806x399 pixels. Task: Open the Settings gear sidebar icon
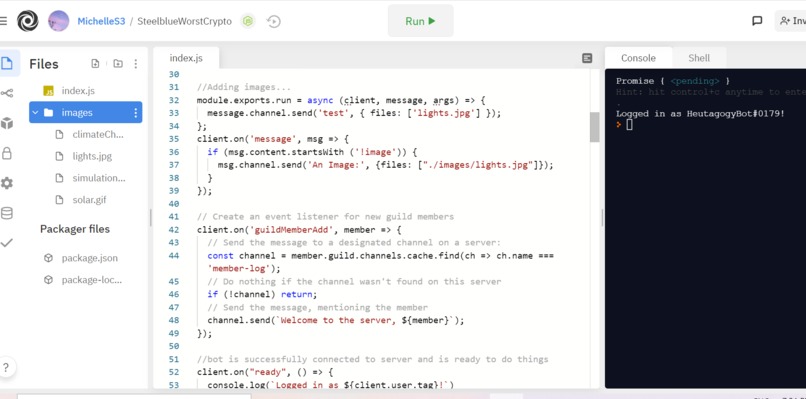click(x=7, y=183)
